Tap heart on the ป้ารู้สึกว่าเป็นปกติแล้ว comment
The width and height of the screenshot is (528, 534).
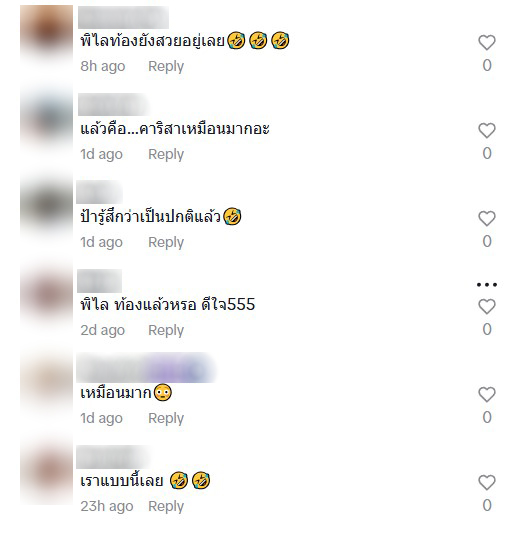pos(487,218)
